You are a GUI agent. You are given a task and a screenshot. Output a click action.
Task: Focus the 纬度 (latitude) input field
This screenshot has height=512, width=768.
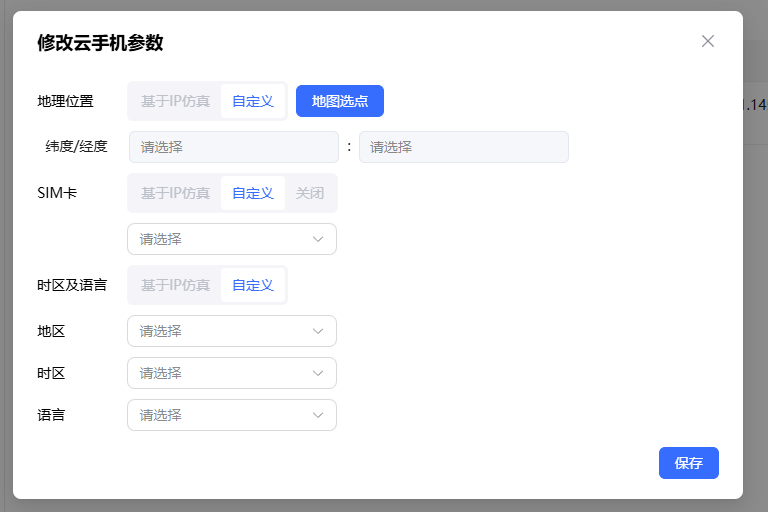coord(234,147)
